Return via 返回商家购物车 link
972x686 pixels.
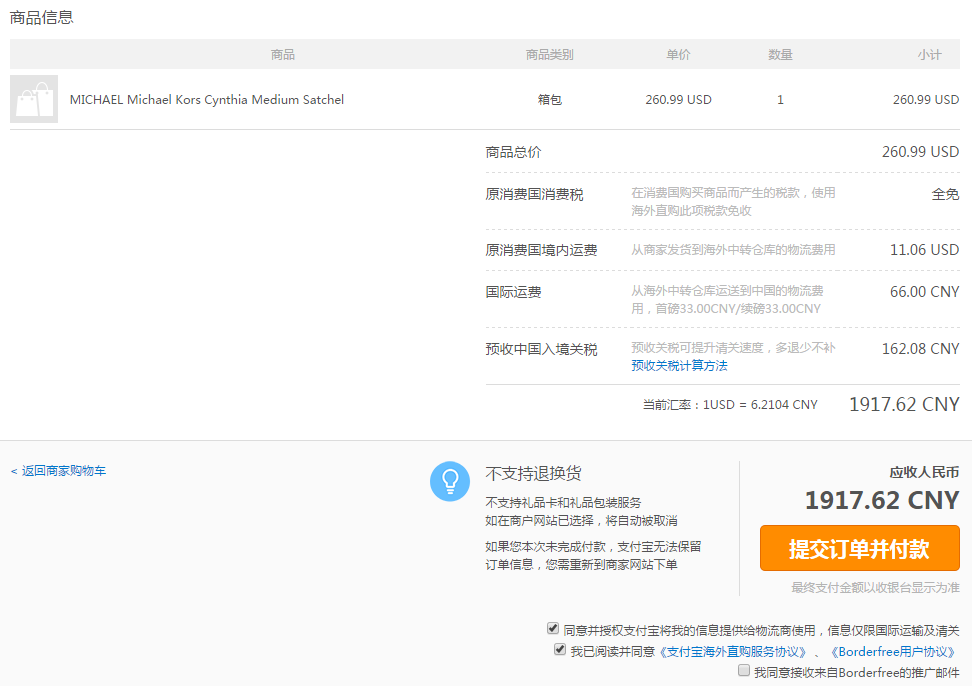[x=58, y=471]
